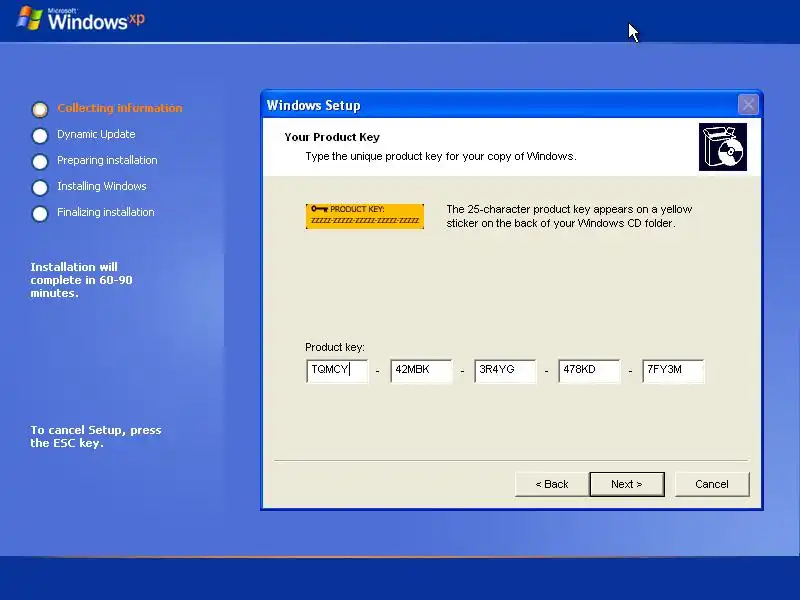This screenshot has width=800, height=600.
Task: Select the product key field containing 42MBK
Action: click(x=421, y=371)
